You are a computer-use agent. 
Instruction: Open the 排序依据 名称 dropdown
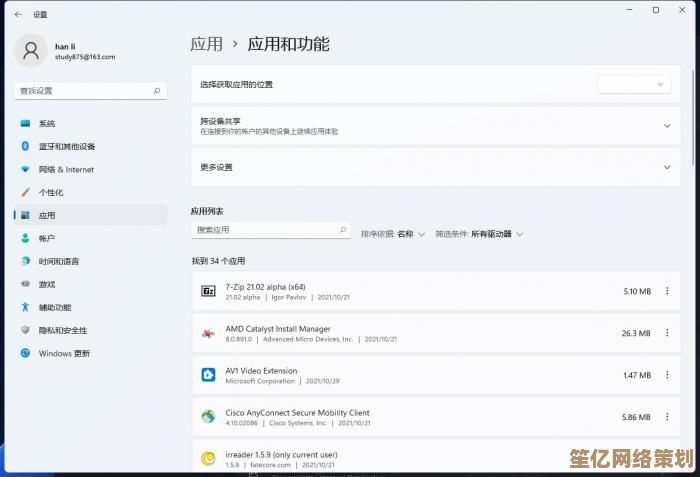(410, 234)
